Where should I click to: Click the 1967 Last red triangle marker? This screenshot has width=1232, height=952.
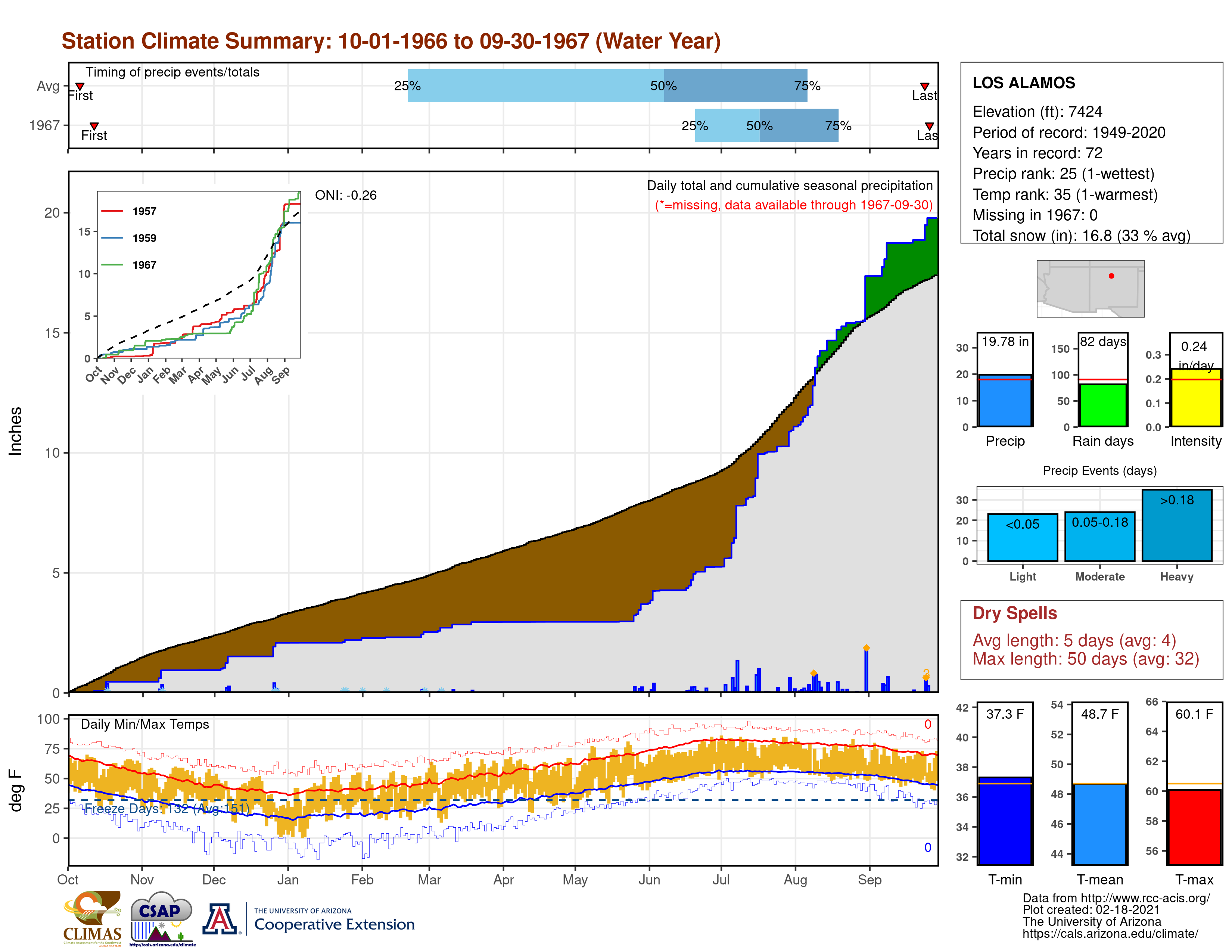[929, 126]
